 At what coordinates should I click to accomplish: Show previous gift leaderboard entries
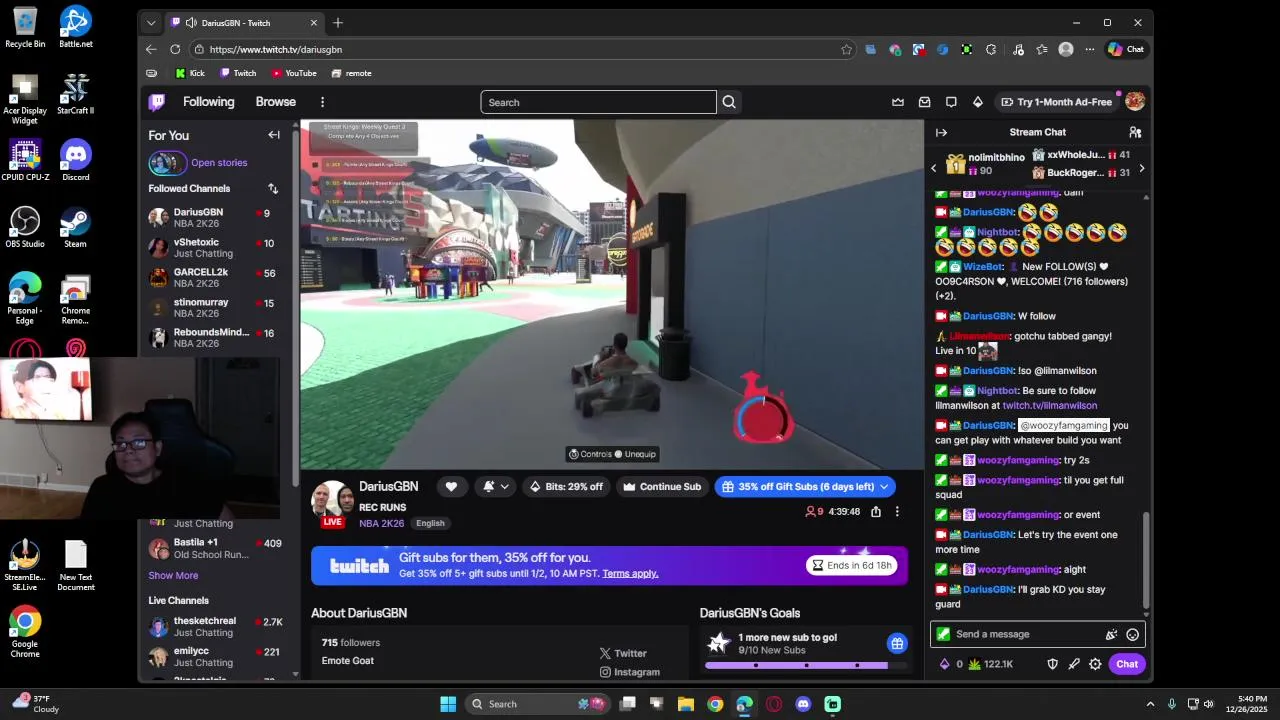934,168
